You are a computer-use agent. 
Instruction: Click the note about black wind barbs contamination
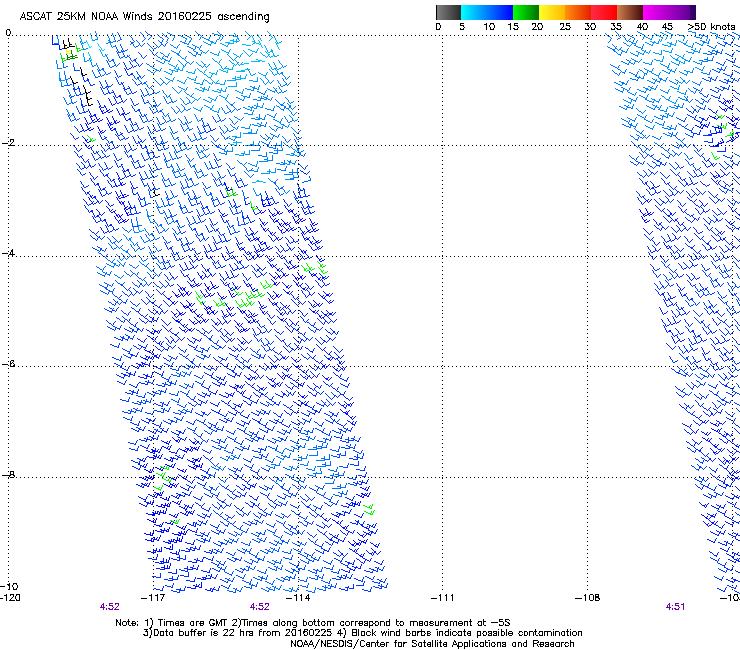(460, 633)
